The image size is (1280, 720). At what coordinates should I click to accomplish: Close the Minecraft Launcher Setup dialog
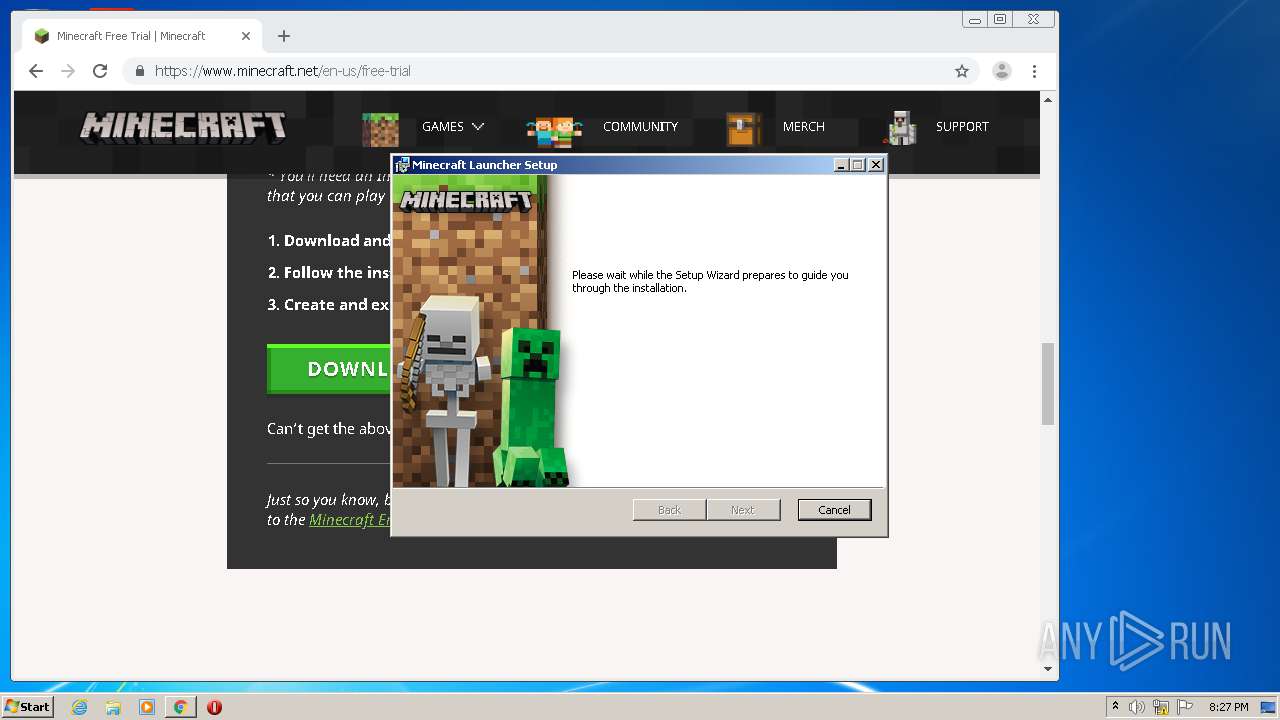coord(876,165)
